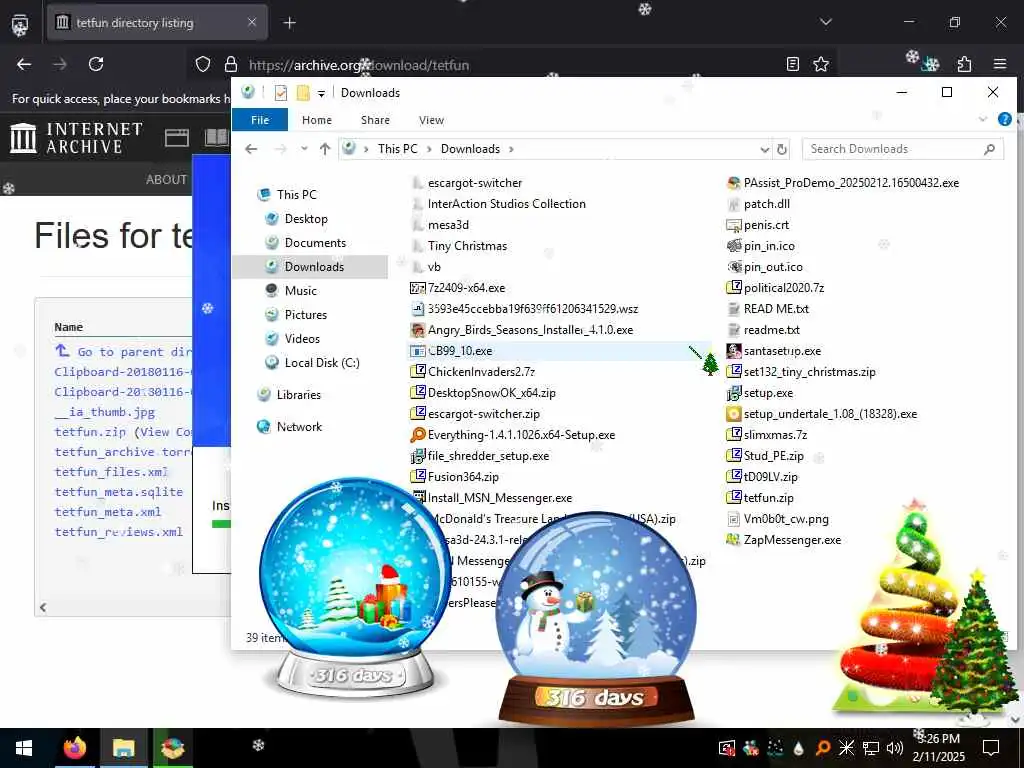Screen dimensions: 1024x768
Task: Open tetfun_files.xml link in Firefox
Action: point(111,472)
